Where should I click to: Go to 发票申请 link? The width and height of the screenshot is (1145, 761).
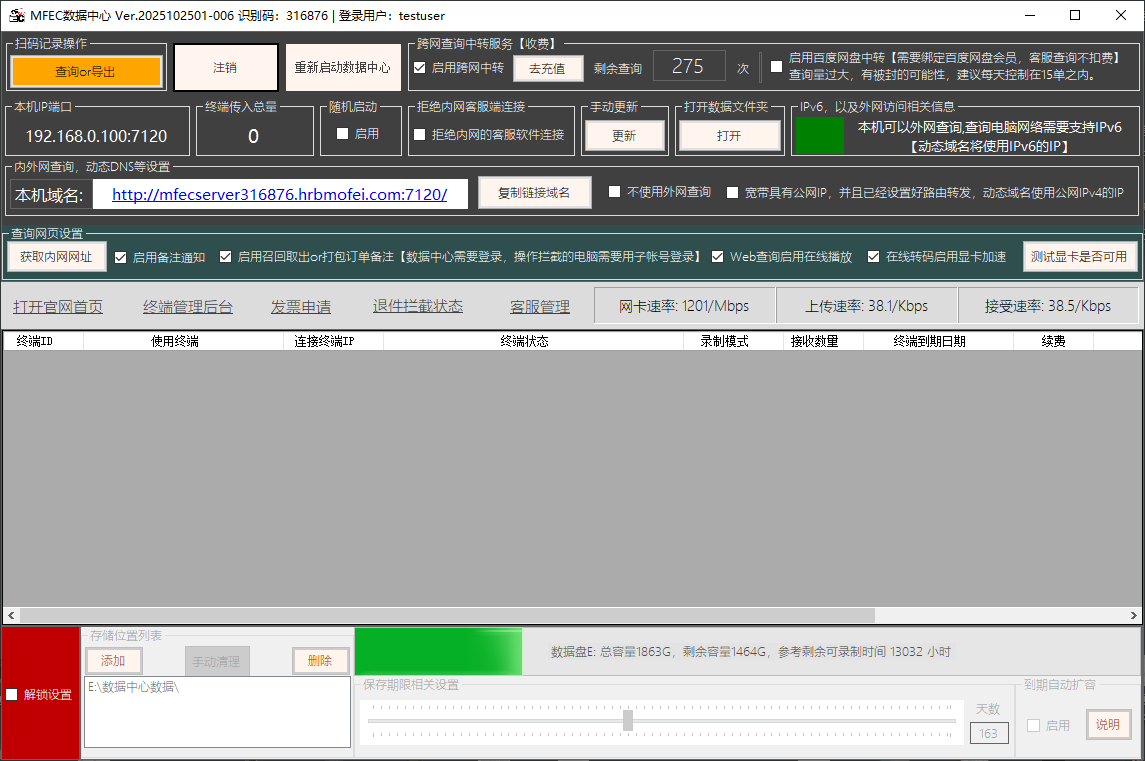click(x=301, y=307)
